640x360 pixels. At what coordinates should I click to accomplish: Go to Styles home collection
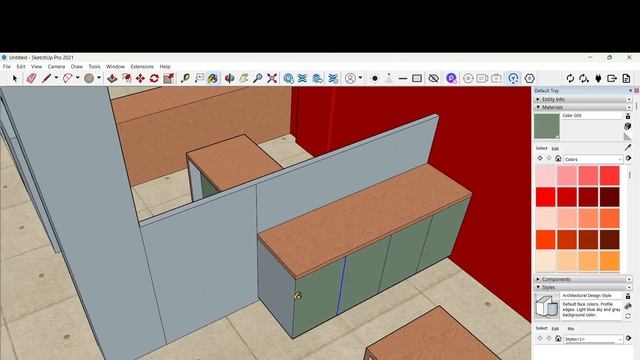tap(558, 338)
